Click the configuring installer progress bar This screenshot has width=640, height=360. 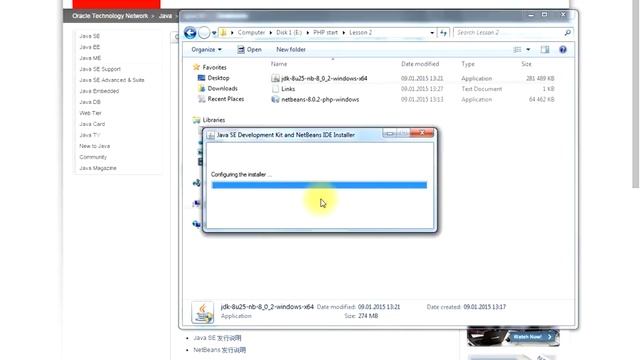(x=319, y=185)
